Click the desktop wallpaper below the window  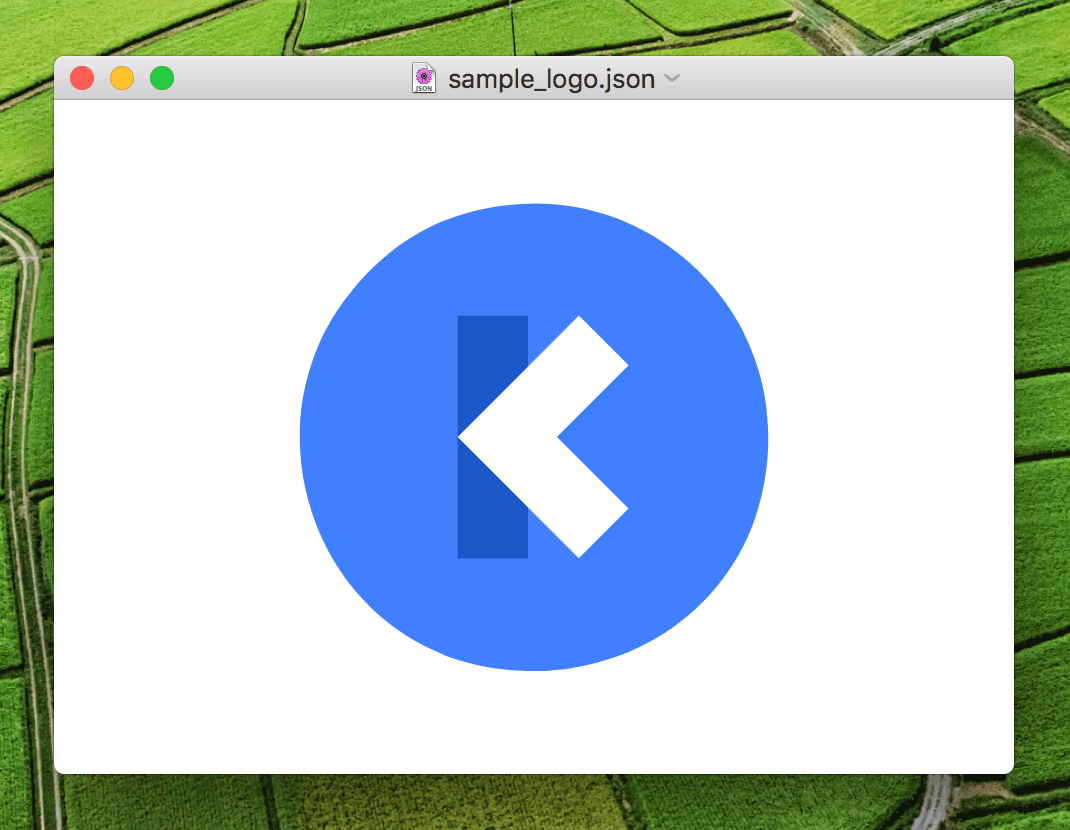point(533,805)
